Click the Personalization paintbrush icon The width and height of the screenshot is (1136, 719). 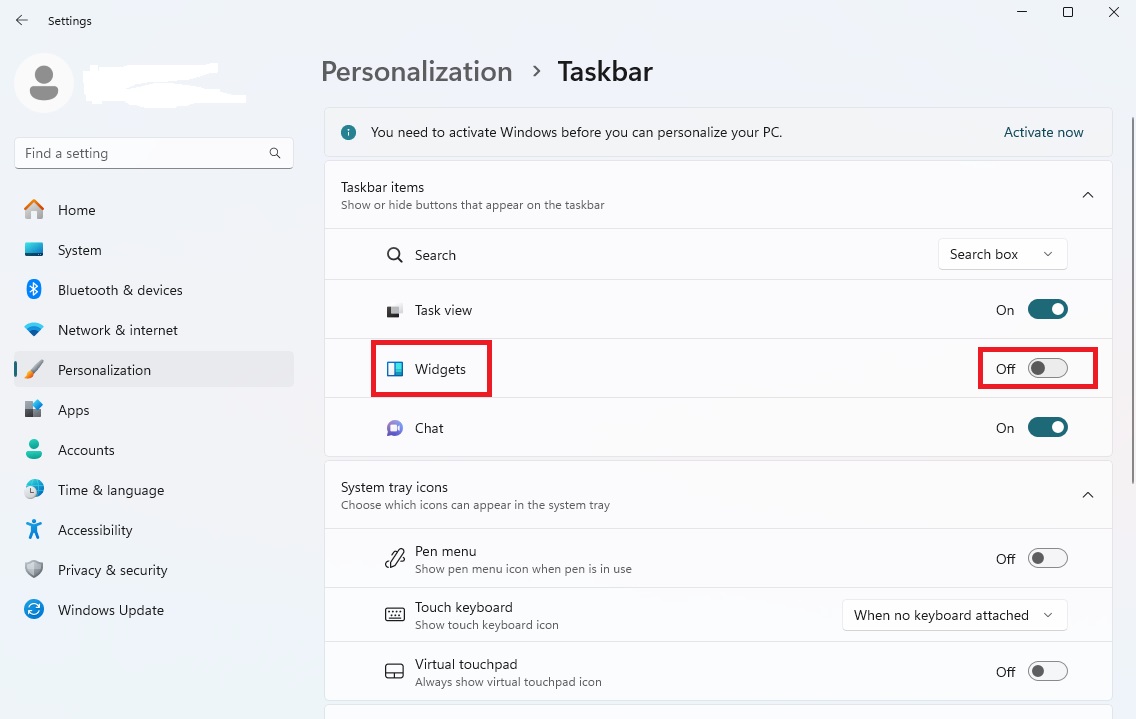pos(34,370)
